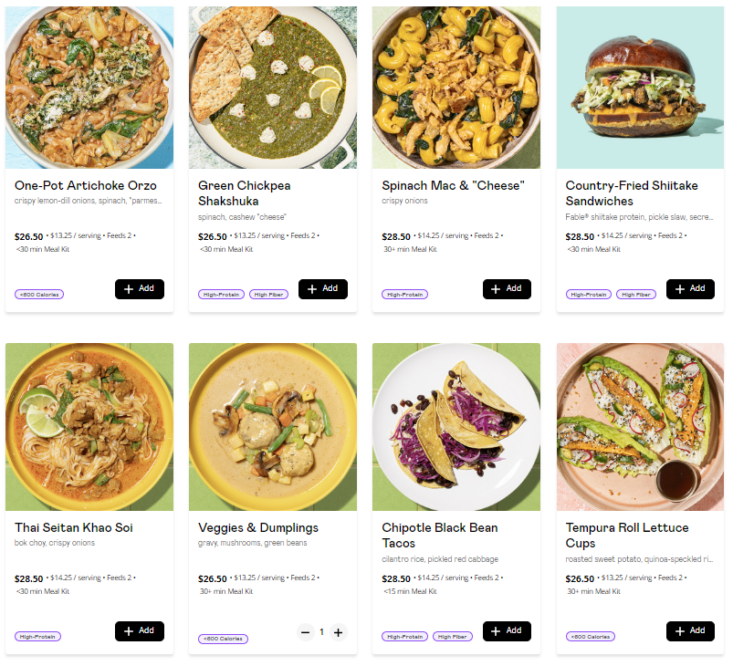The width and height of the screenshot is (733, 666).
Task: Add Country-Fried Shiitake Sandwiches
Action: click(x=690, y=289)
